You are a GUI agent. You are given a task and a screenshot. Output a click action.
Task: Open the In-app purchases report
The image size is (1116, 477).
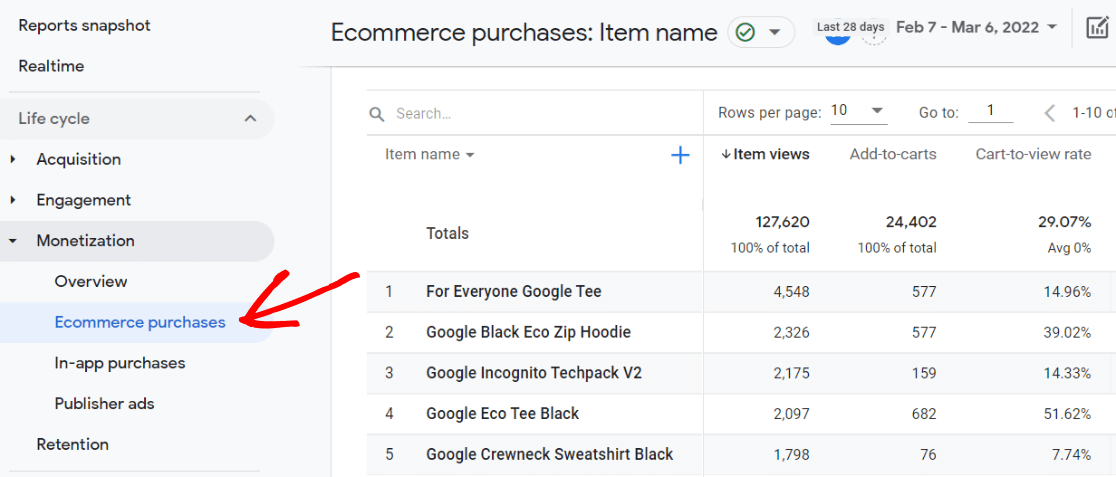pyautogui.click(x=120, y=363)
